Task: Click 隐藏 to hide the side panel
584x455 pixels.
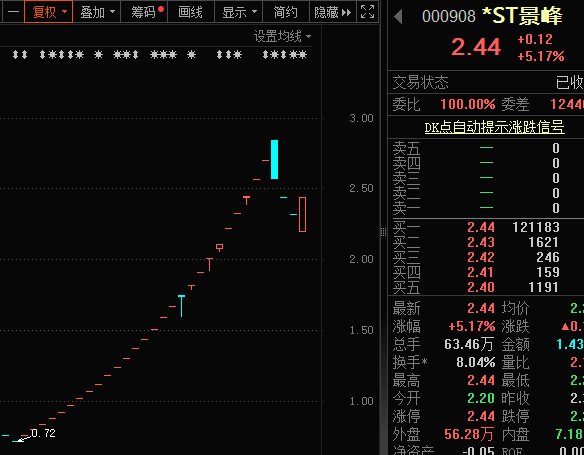Action: [x=333, y=12]
